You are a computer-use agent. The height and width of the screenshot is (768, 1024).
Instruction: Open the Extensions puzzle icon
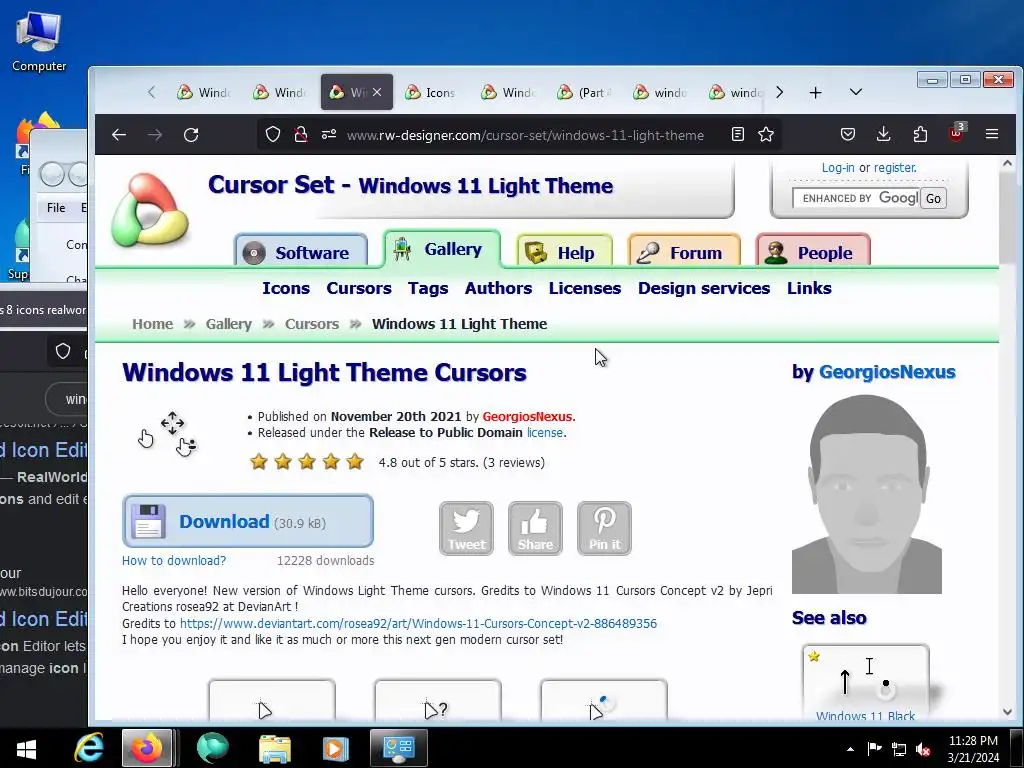coord(920,135)
